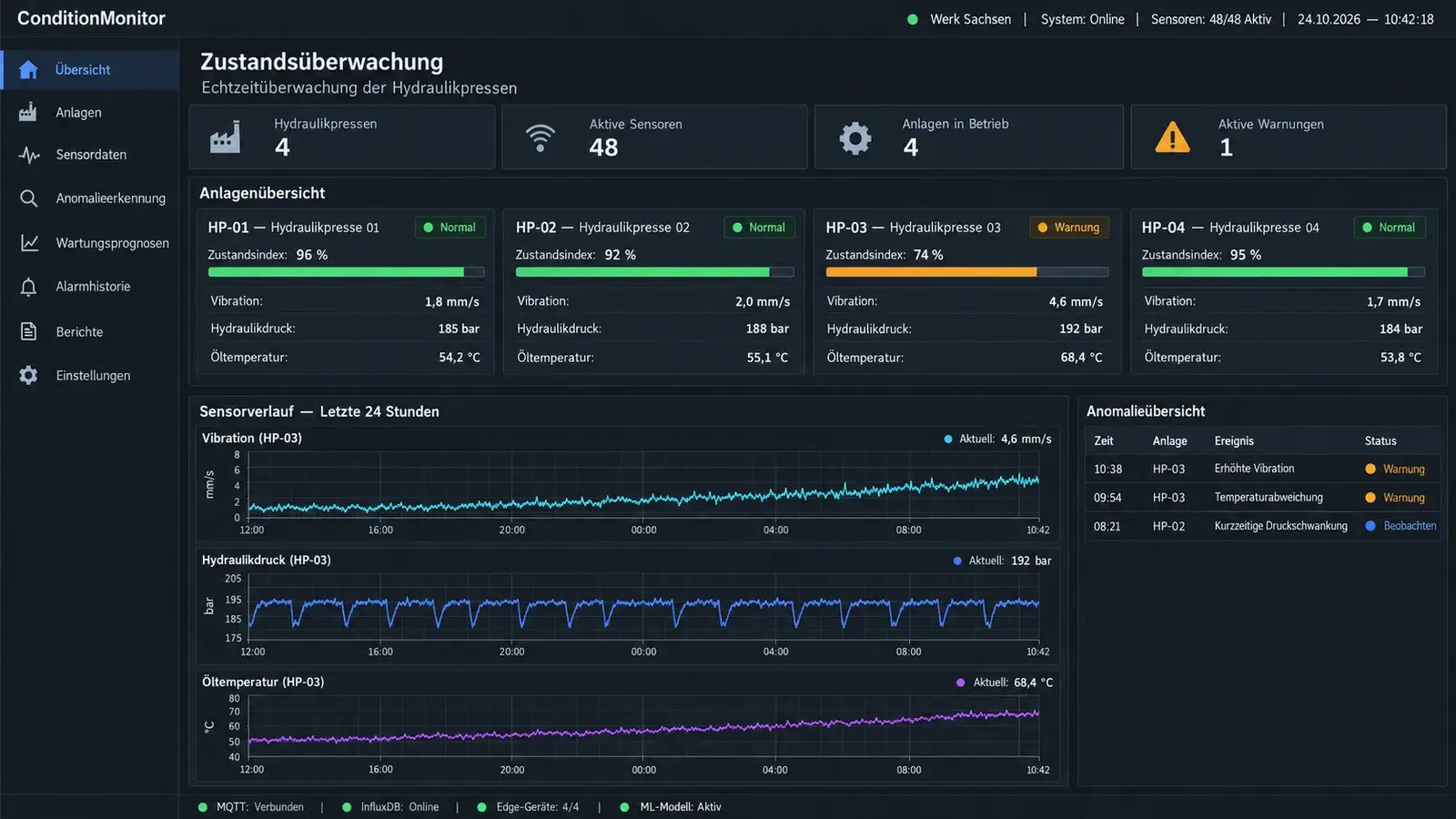The image size is (1456, 819).
Task: Click the Aktive Warnungen triangle icon
Action: (1172, 137)
